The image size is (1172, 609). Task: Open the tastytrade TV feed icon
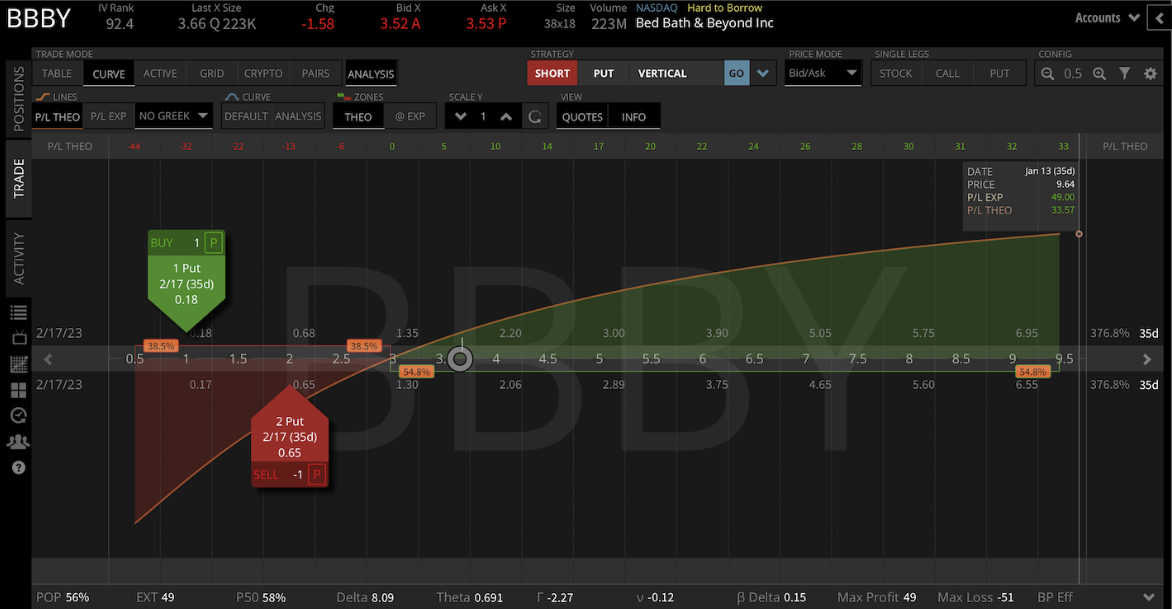pyautogui.click(x=18, y=338)
